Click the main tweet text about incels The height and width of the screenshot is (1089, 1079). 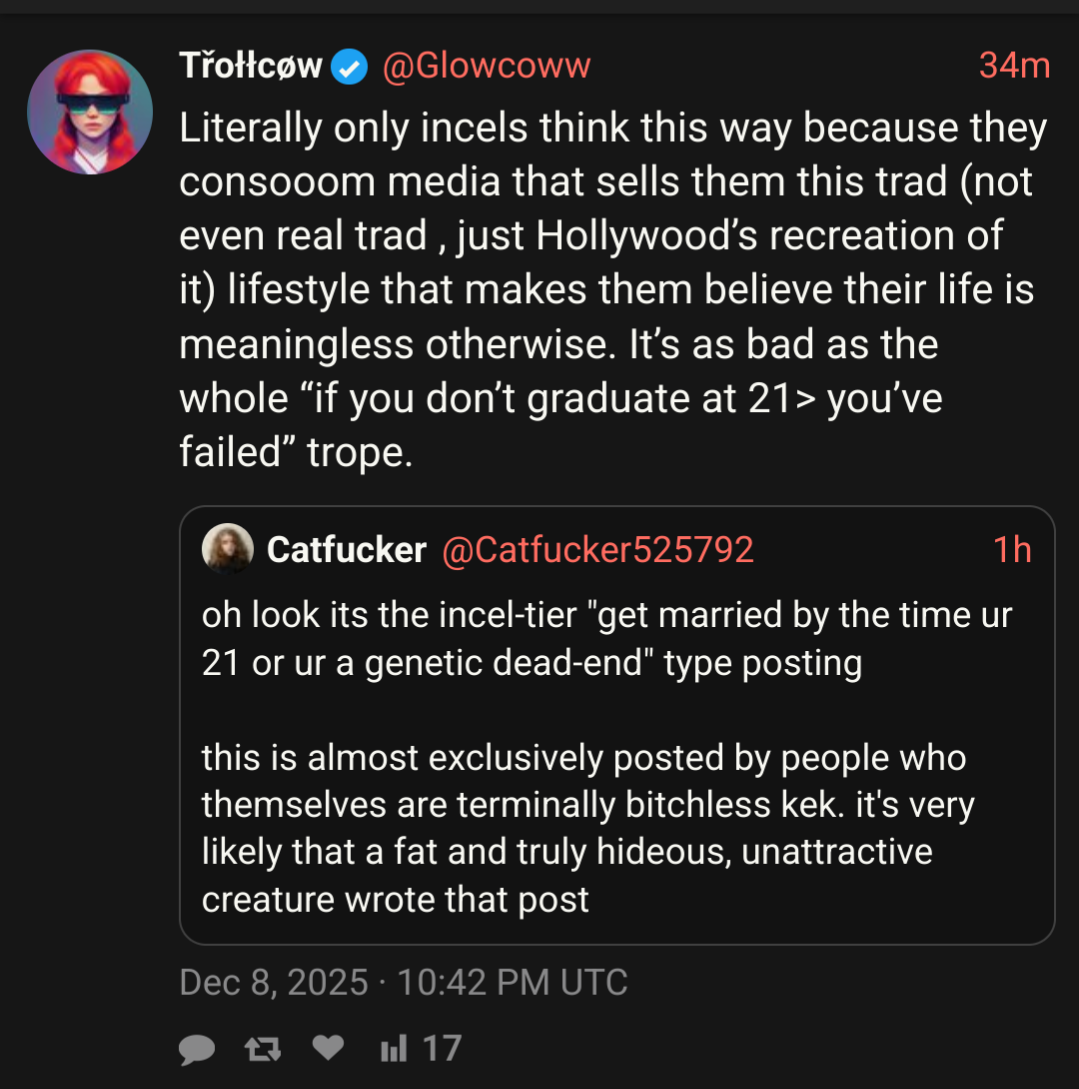612,290
